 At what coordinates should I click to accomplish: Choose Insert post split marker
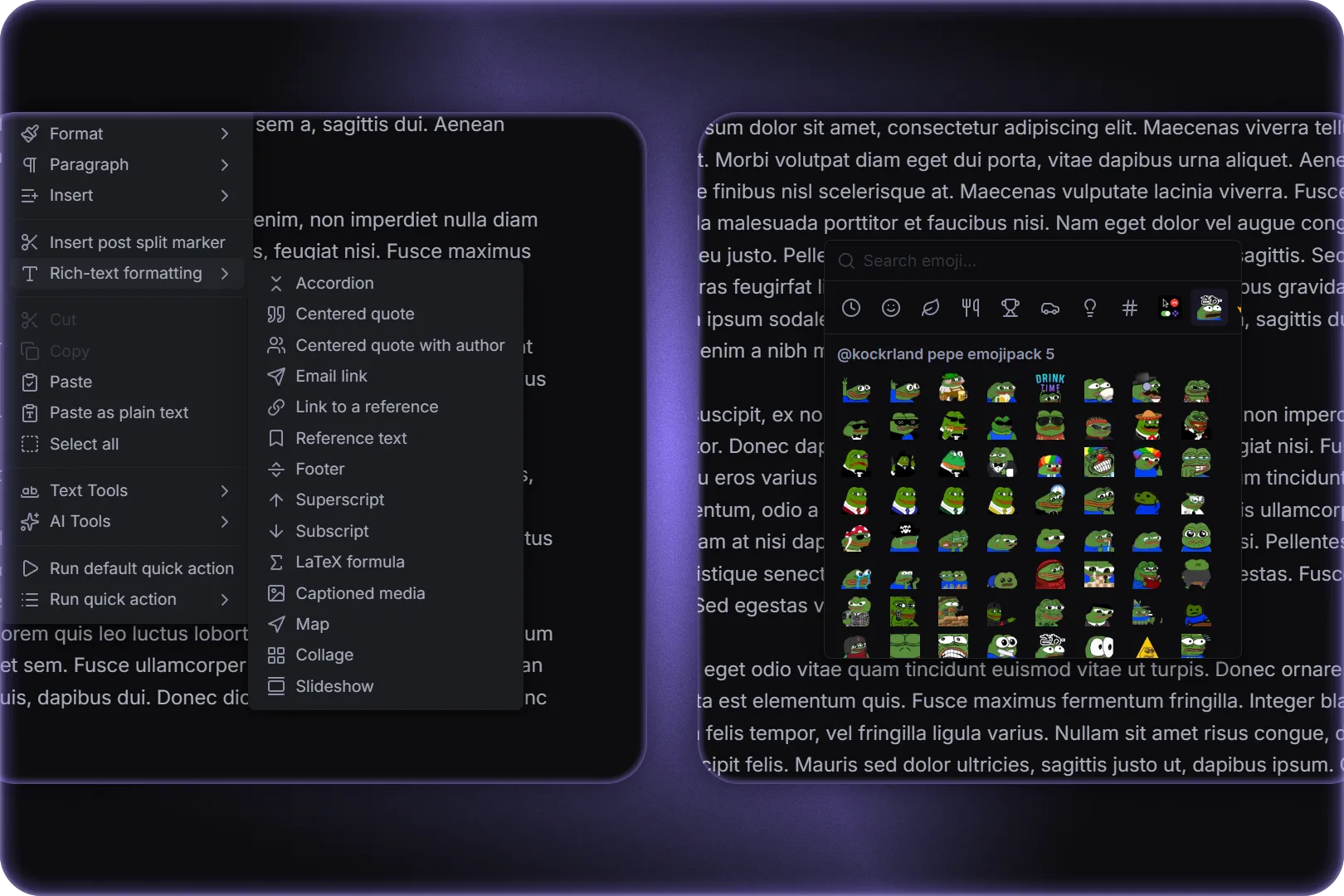pos(129,243)
